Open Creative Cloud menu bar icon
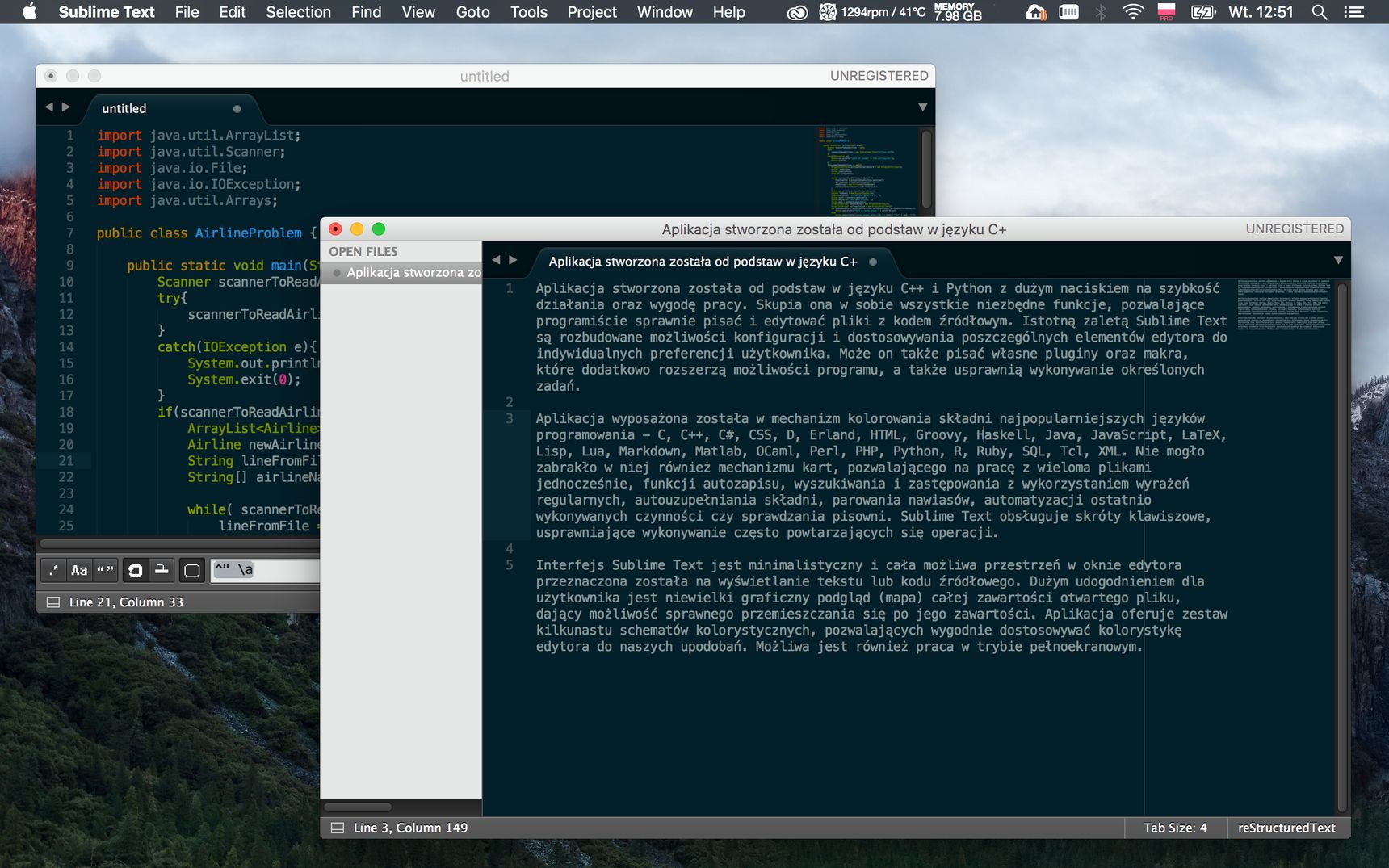This screenshot has height=868, width=1389. coord(797,12)
